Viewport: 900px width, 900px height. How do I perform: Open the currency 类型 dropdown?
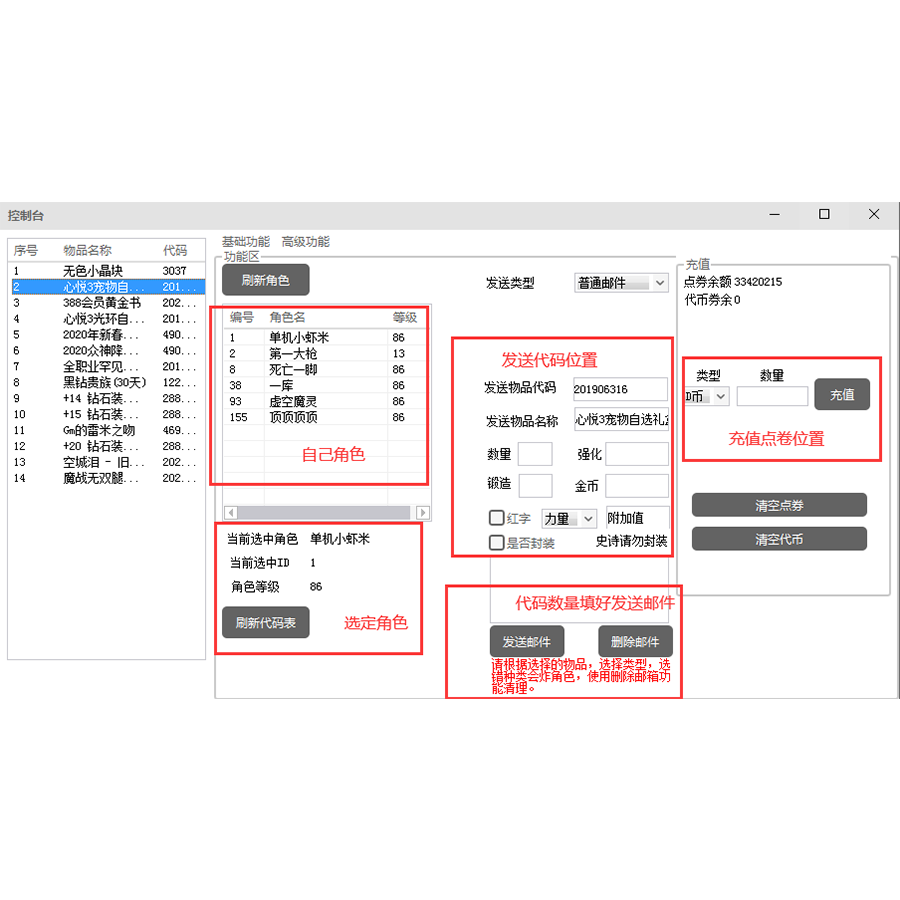705,396
